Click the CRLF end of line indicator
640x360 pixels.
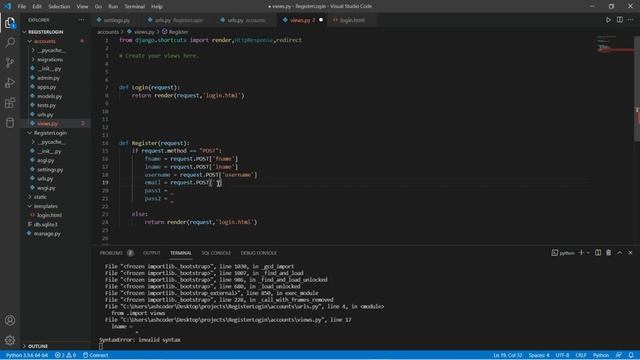coord(580,356)
